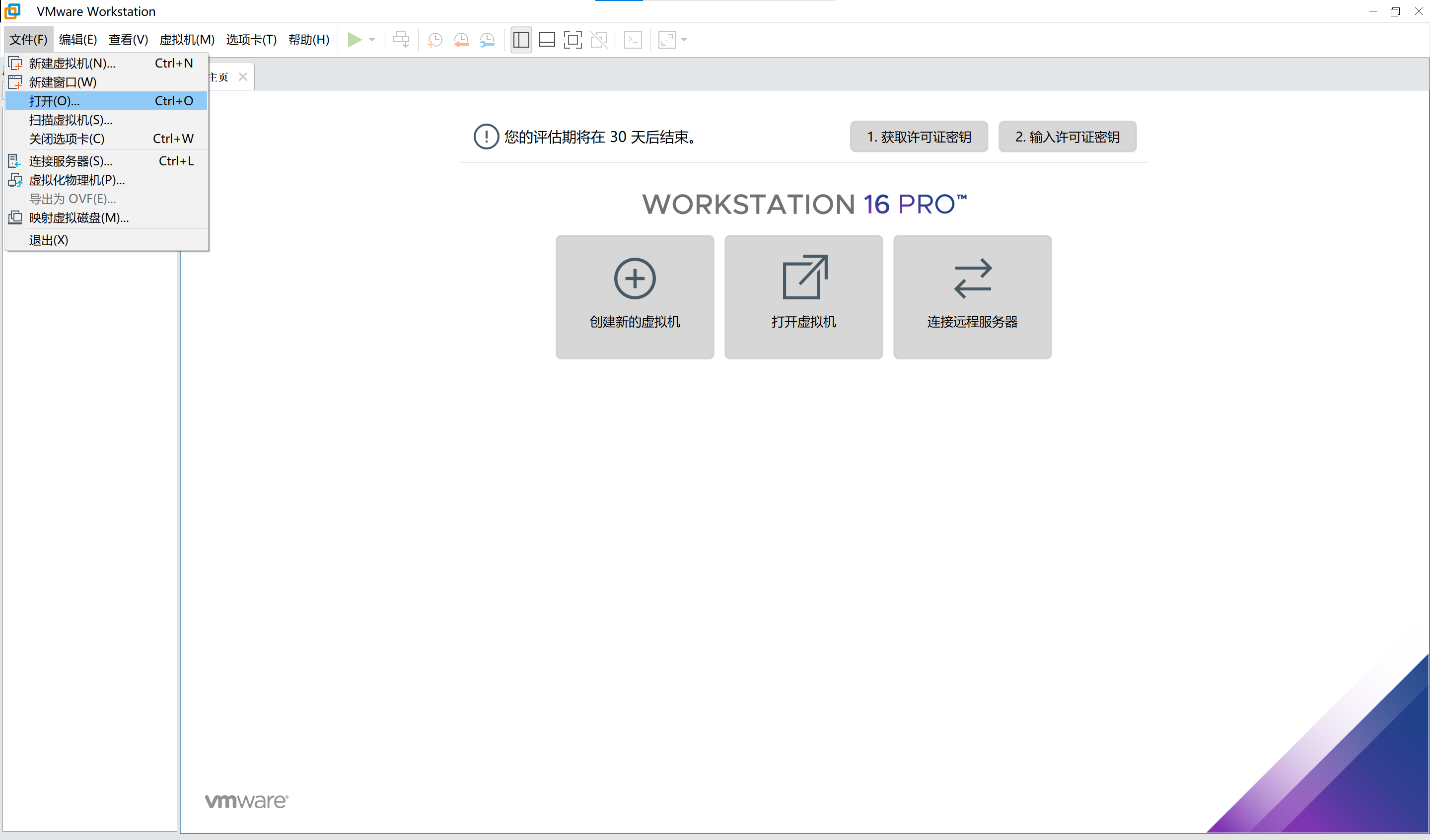This screenshot has width=1430, height=840.
Task: Open the 文件(F) menu
Action: point(28,40)
